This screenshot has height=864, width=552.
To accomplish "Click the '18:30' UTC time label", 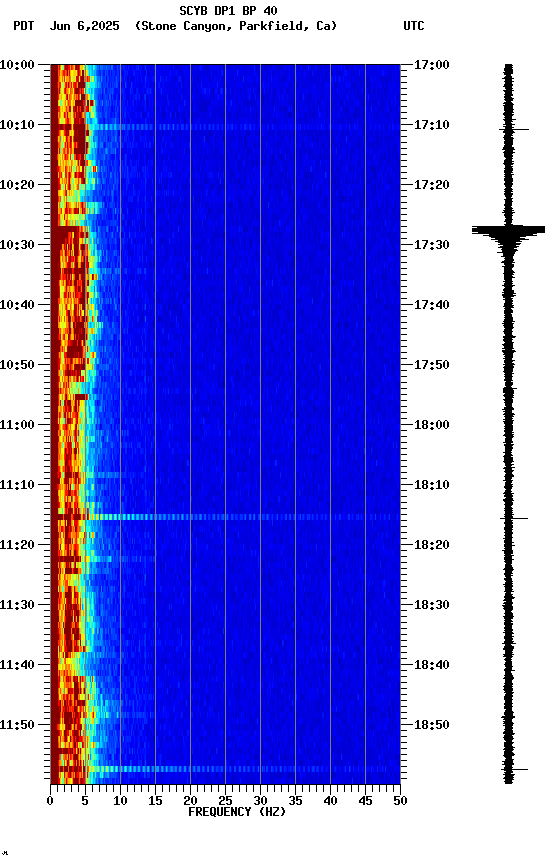I will coord(432,605).
